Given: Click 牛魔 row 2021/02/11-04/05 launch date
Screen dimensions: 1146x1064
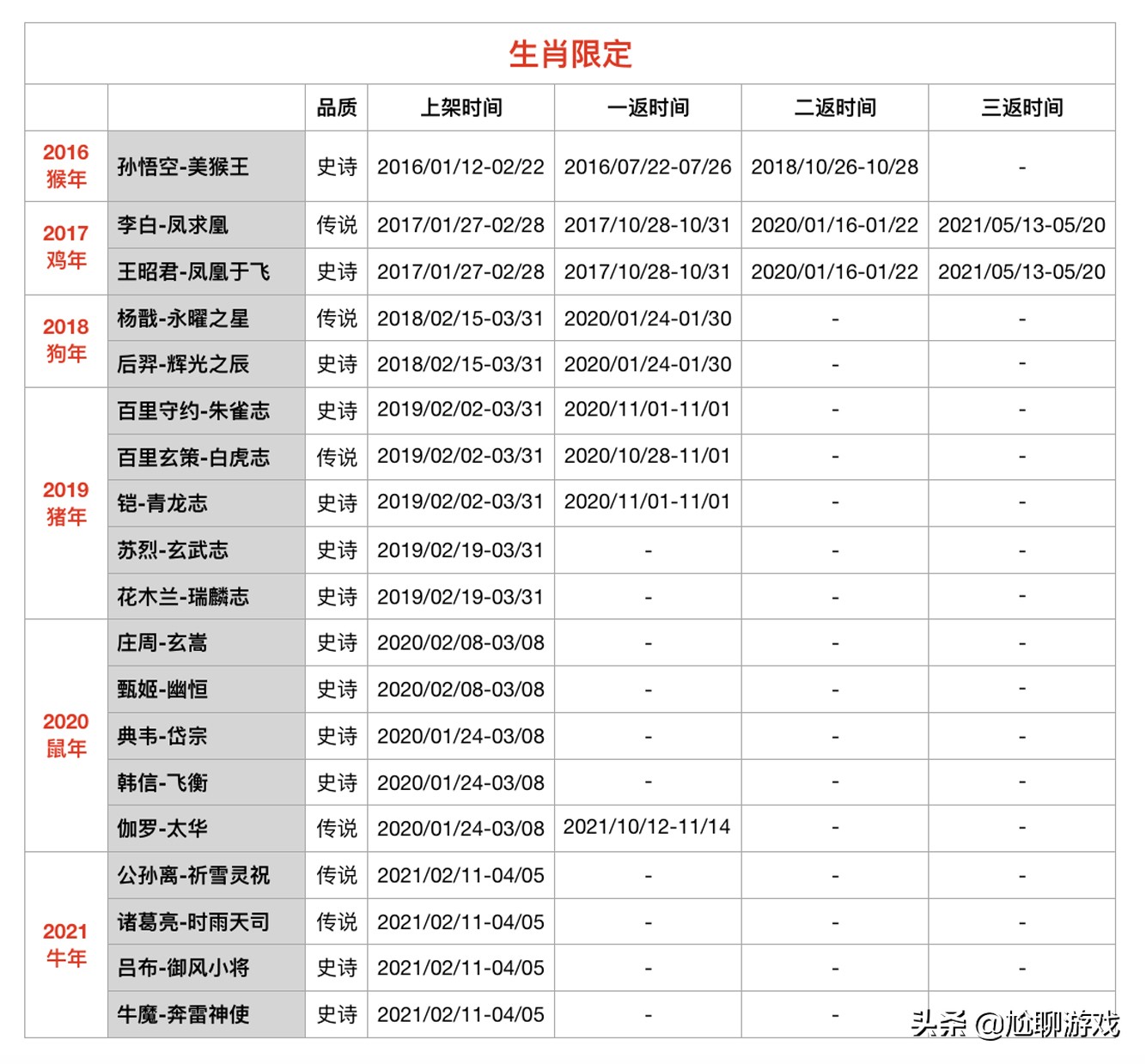Looking at the screenshot, I should [461, 1014].
